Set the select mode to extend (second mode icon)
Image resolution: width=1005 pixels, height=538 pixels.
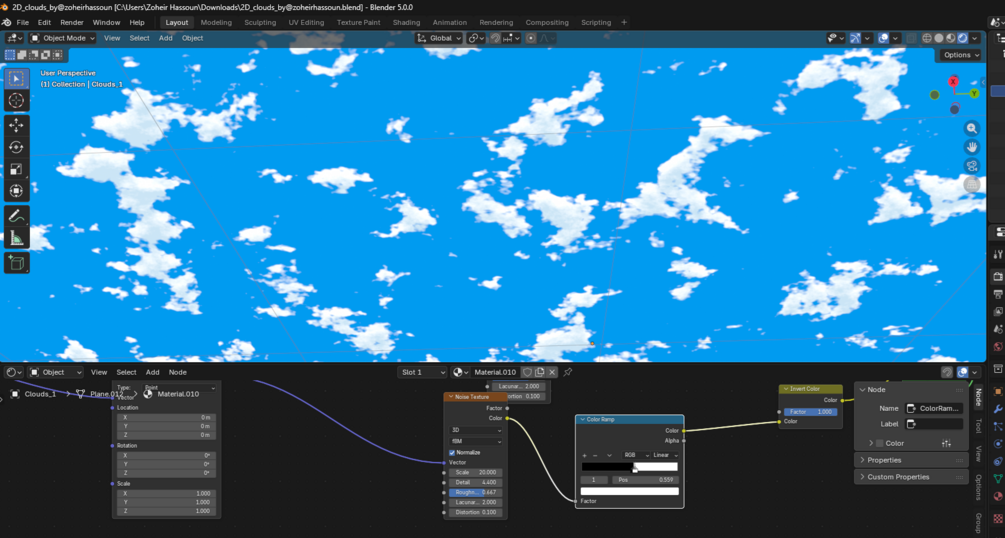[x=21, y=55]
